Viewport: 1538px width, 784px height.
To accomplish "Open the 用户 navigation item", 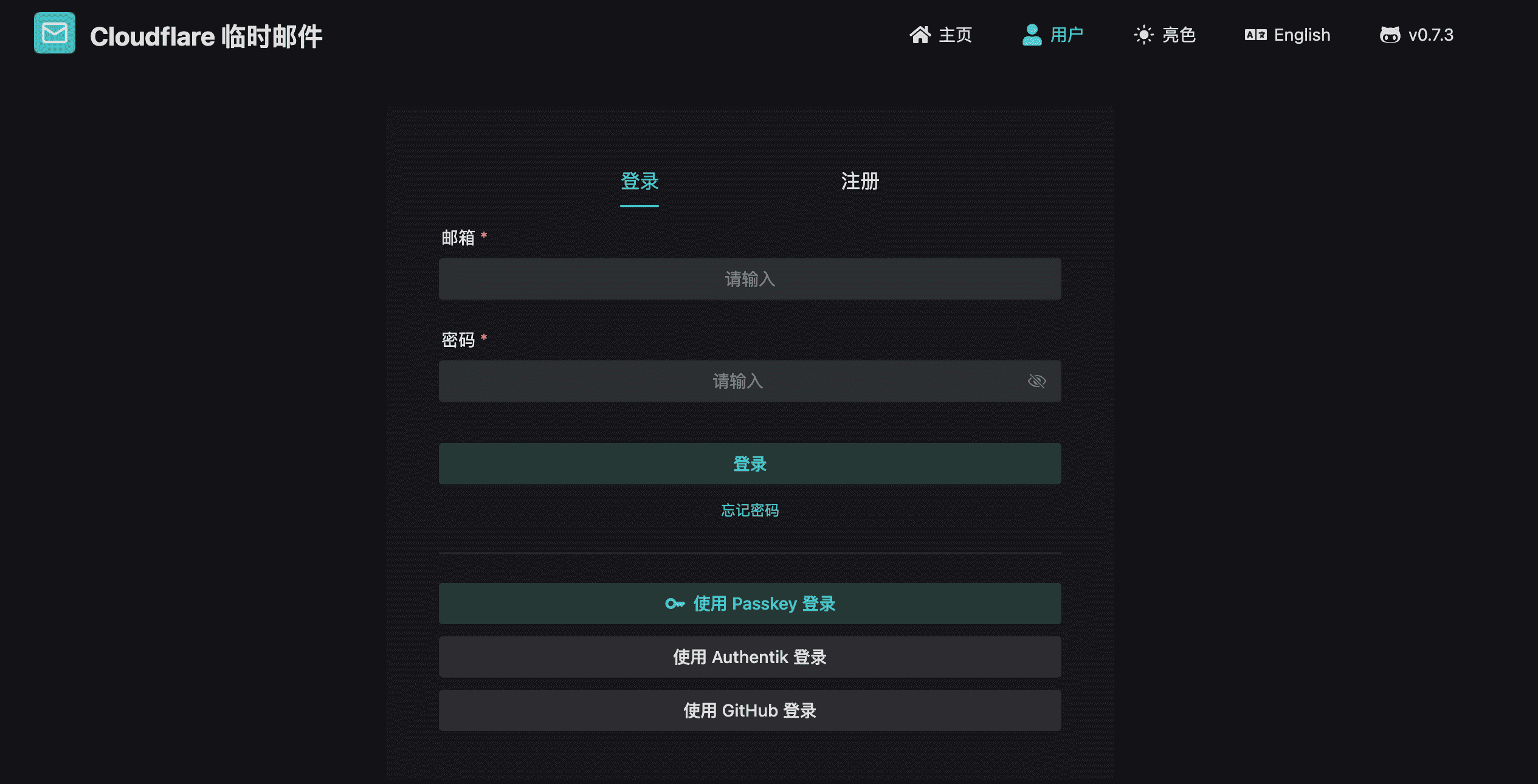I will point(1065,35).
